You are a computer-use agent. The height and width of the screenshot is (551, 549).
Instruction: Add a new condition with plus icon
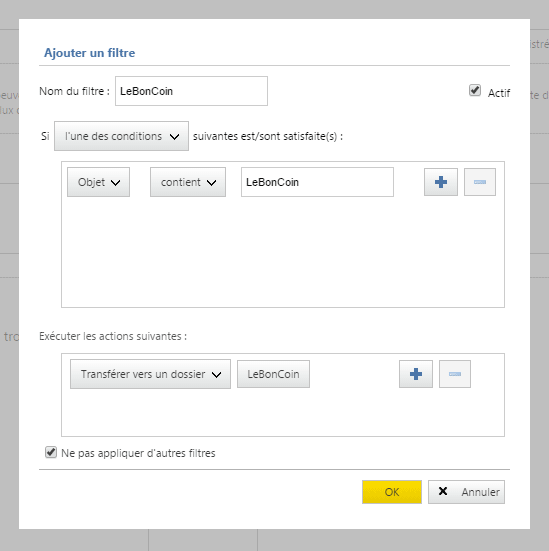[x=441, y=182]
